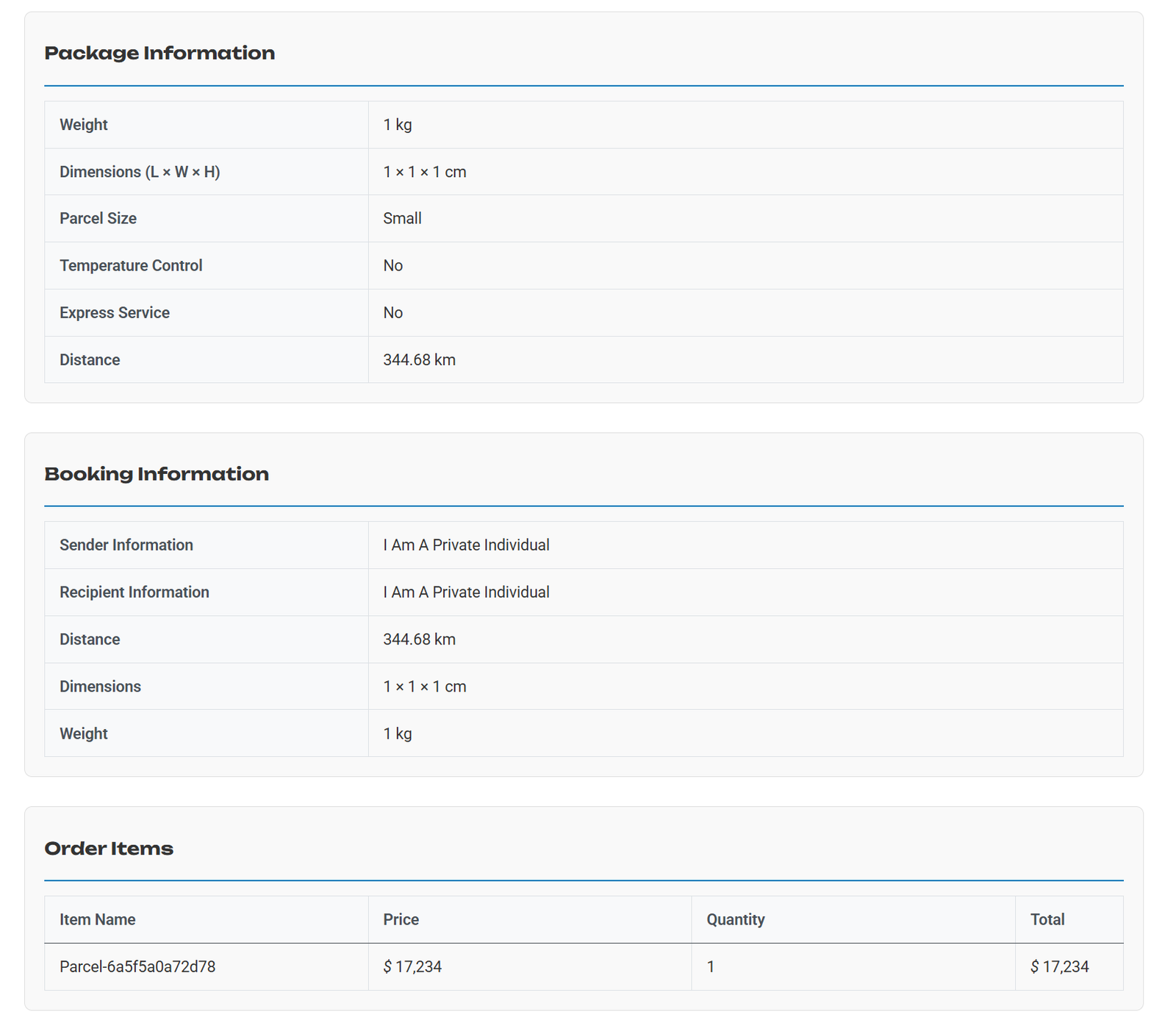This screenshot has height=1020, width=1176.
Task: Click $ 17,234 in the Total column
Action: pyautogui.click(x=1060, y=967)
